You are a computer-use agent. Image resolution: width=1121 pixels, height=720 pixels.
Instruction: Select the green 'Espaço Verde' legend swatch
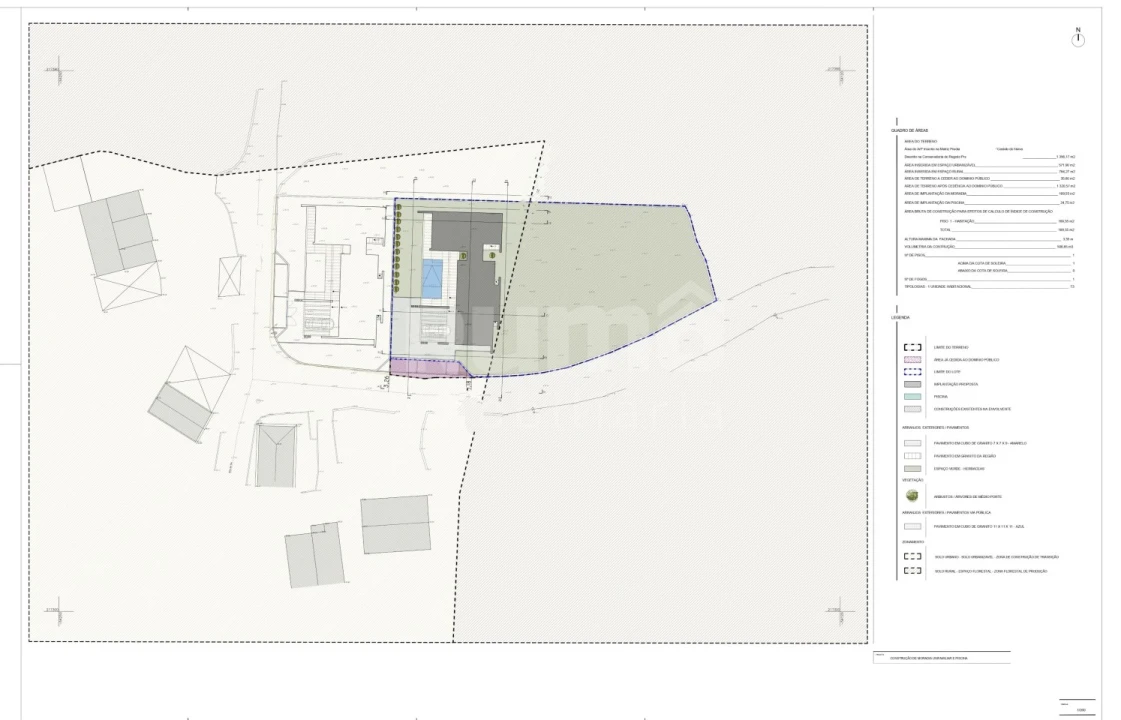click(x=912, y=468)
